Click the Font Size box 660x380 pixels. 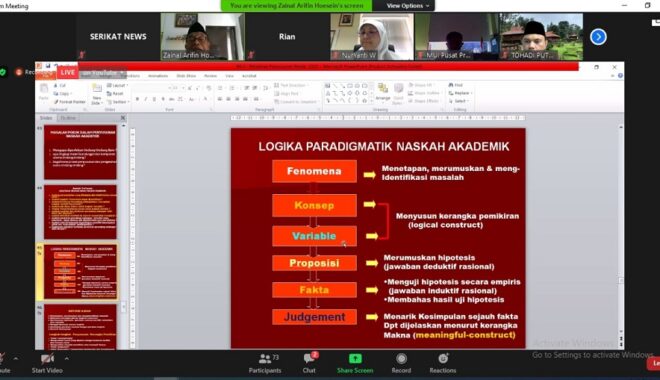click(177, 88)
